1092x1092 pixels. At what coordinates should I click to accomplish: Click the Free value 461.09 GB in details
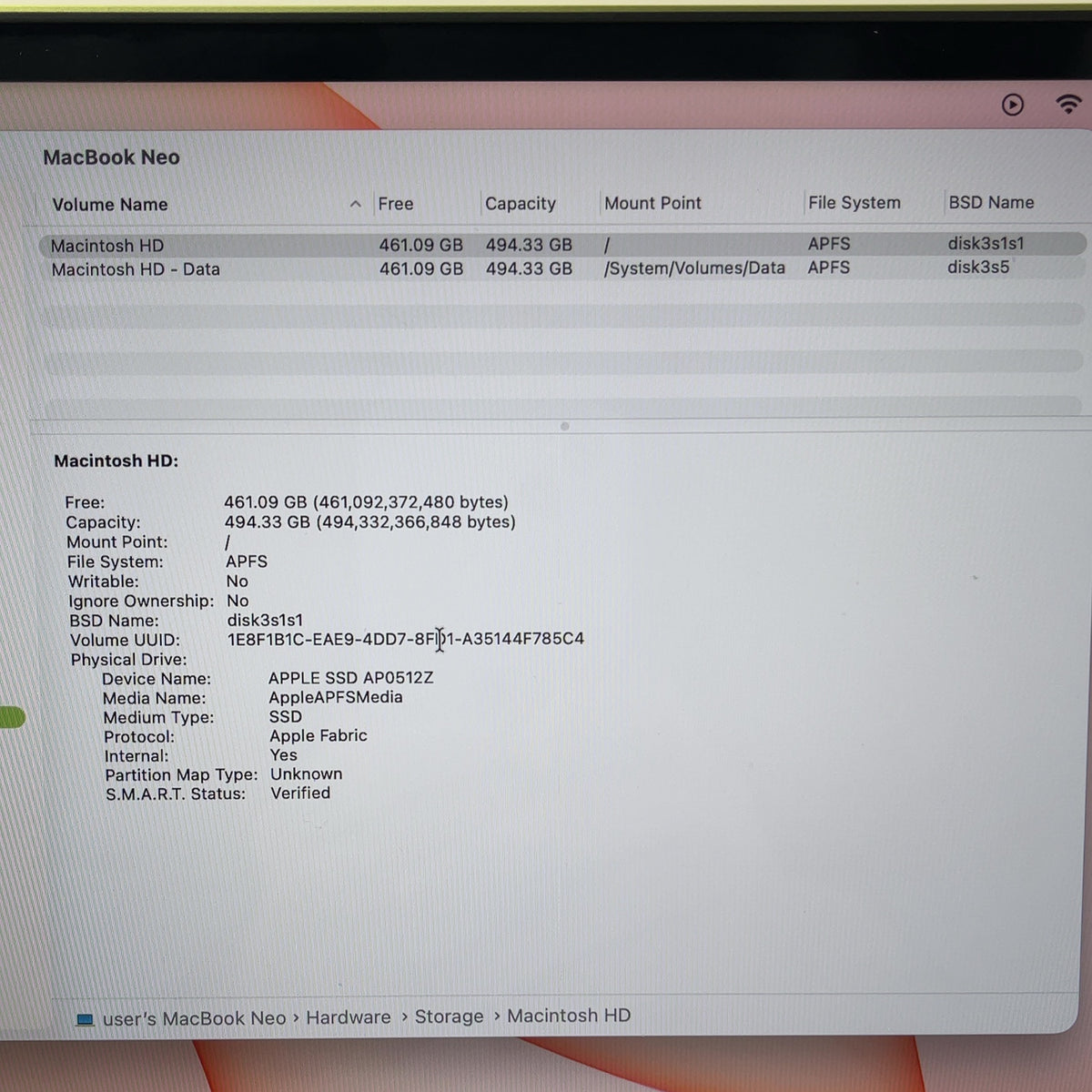367,502
